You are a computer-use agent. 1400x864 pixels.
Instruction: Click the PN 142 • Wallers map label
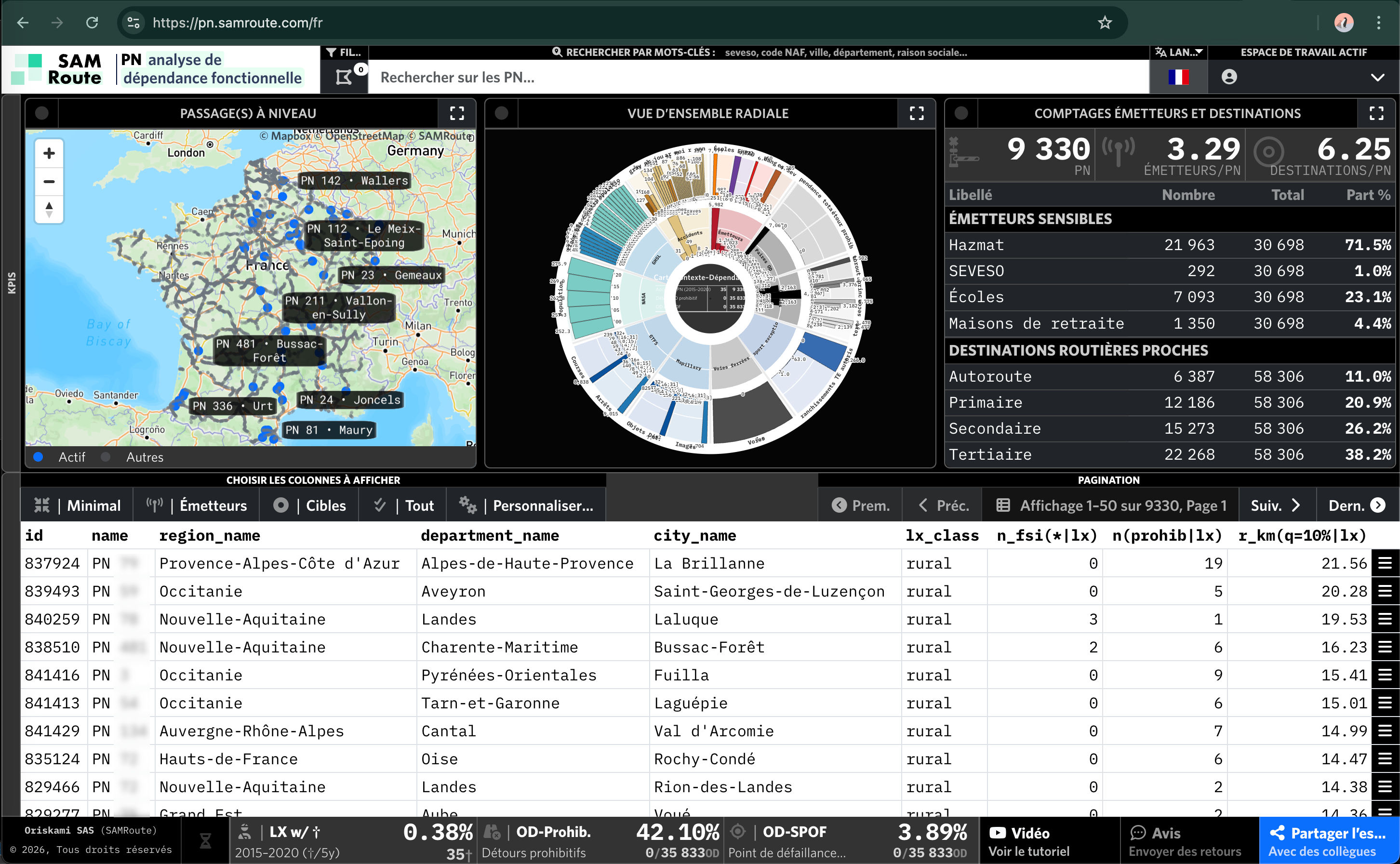(354, 181)
